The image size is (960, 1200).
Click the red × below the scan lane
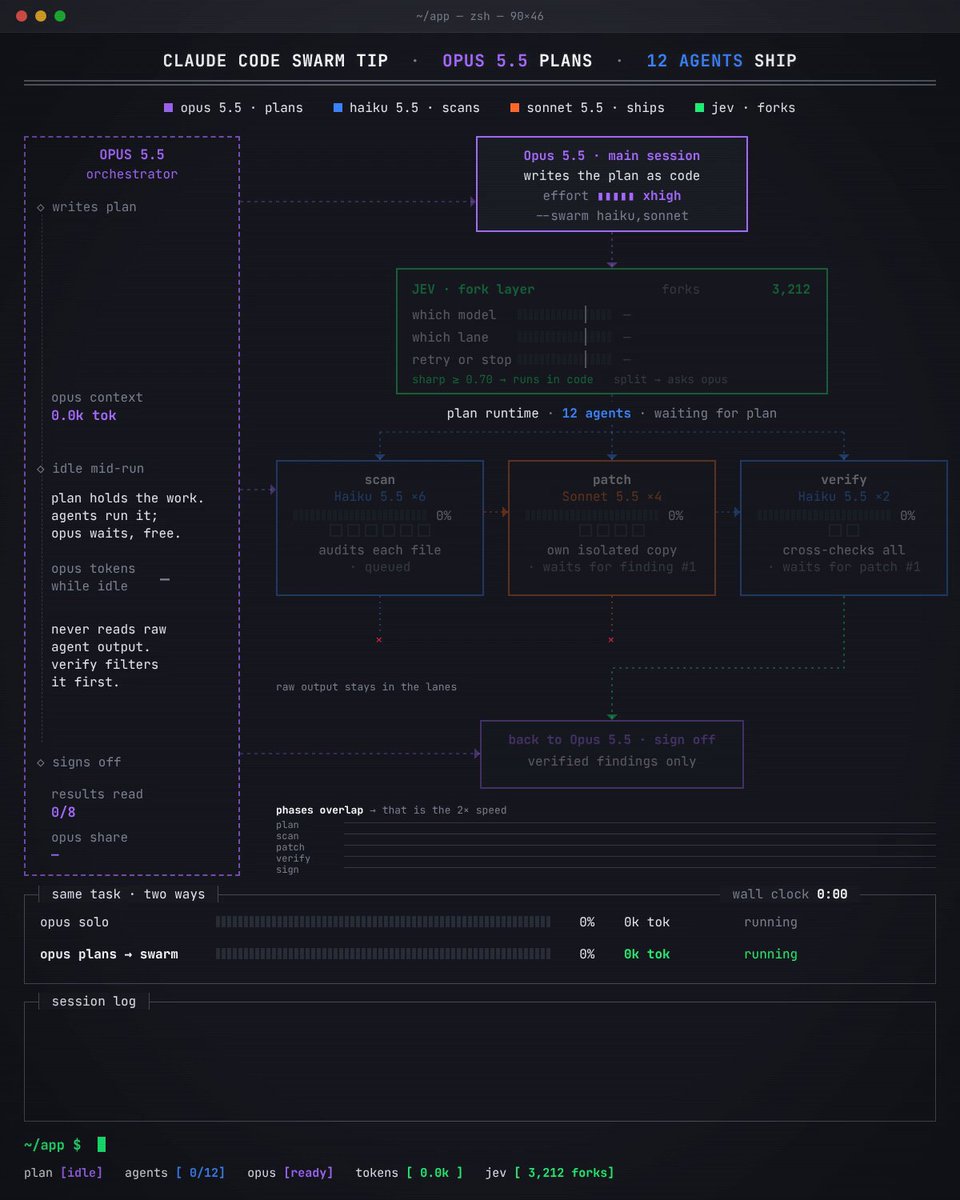(379, 639)
